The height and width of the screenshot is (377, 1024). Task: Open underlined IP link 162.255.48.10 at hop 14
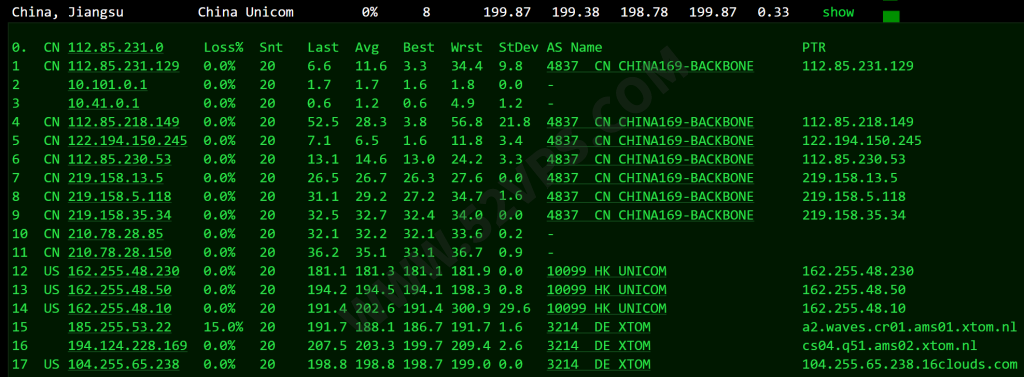120,308
